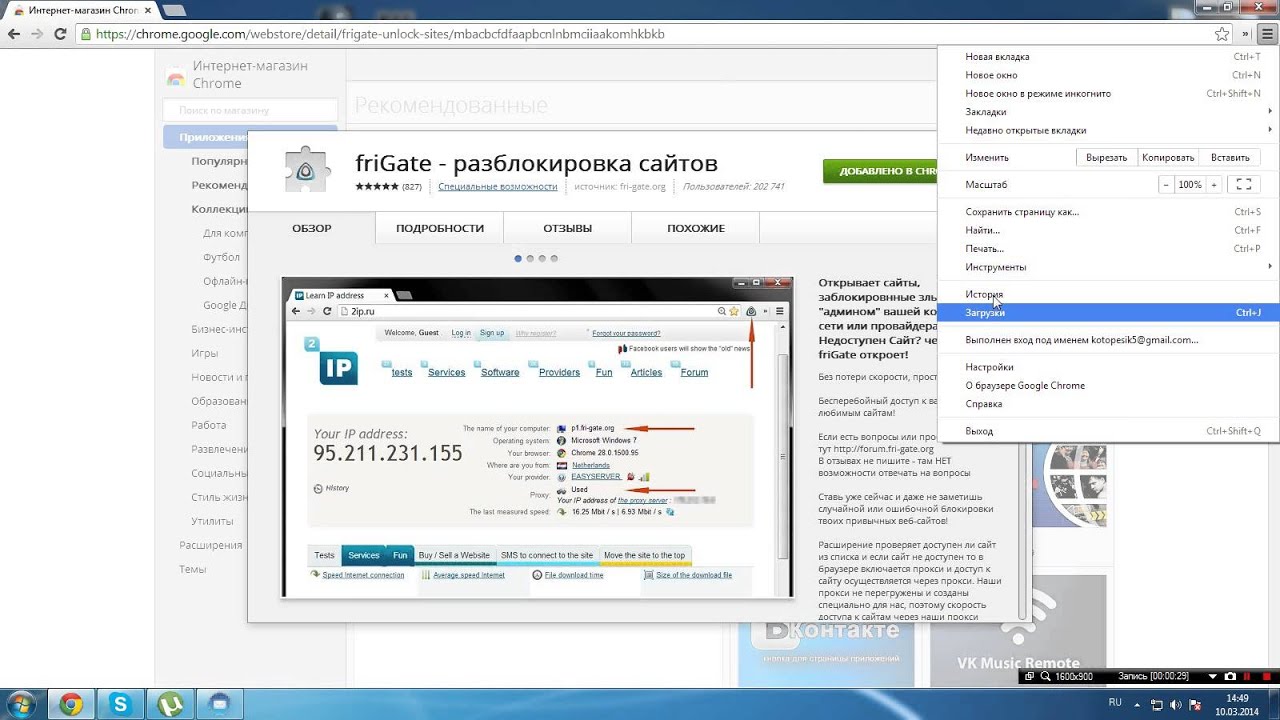Open the taskbar clock showing 14:49
Viewport: 1280px width, 720px height.
(x=1237, y=704)
